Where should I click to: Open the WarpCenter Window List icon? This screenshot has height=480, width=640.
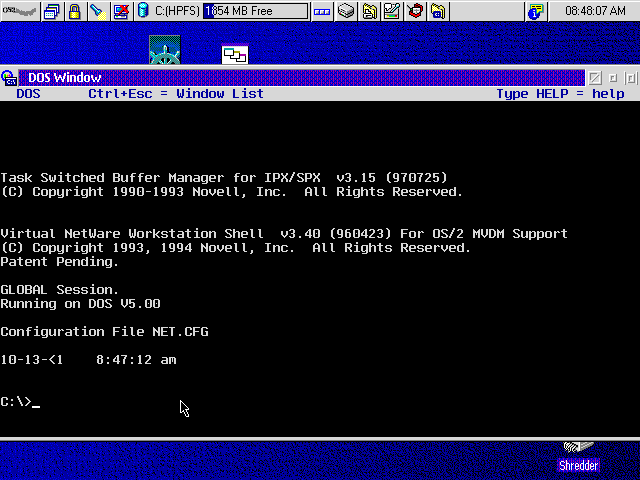[52, 11]
